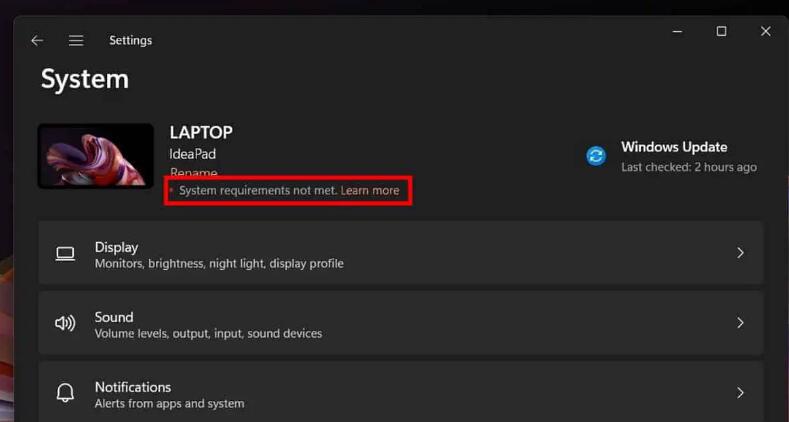Minimize the Settings window
Viewport: 789px width, 422px height.
(676, 32)
